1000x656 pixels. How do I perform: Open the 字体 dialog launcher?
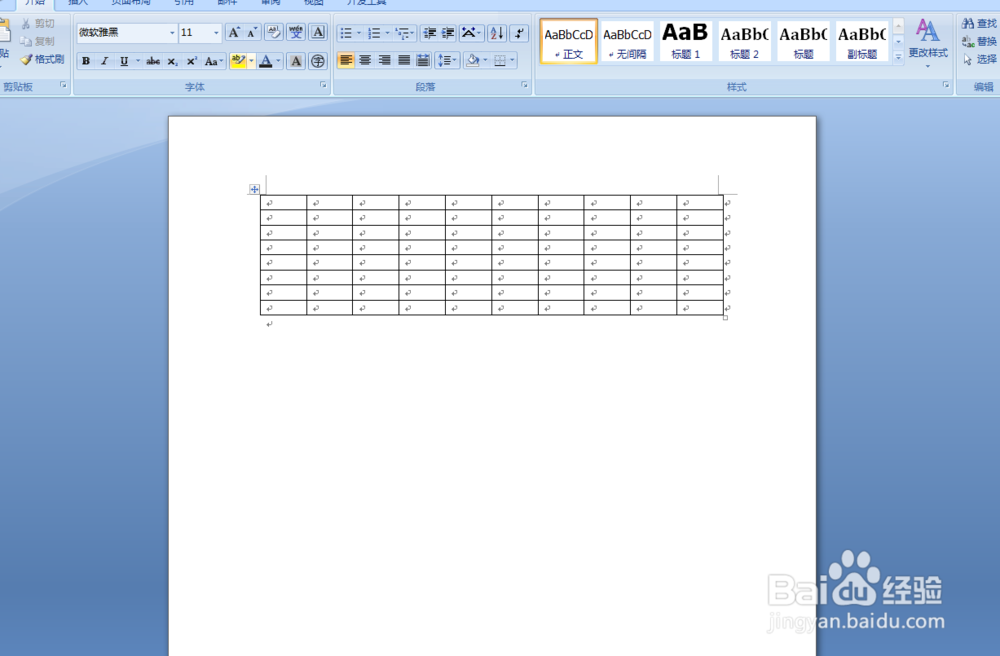323,85
